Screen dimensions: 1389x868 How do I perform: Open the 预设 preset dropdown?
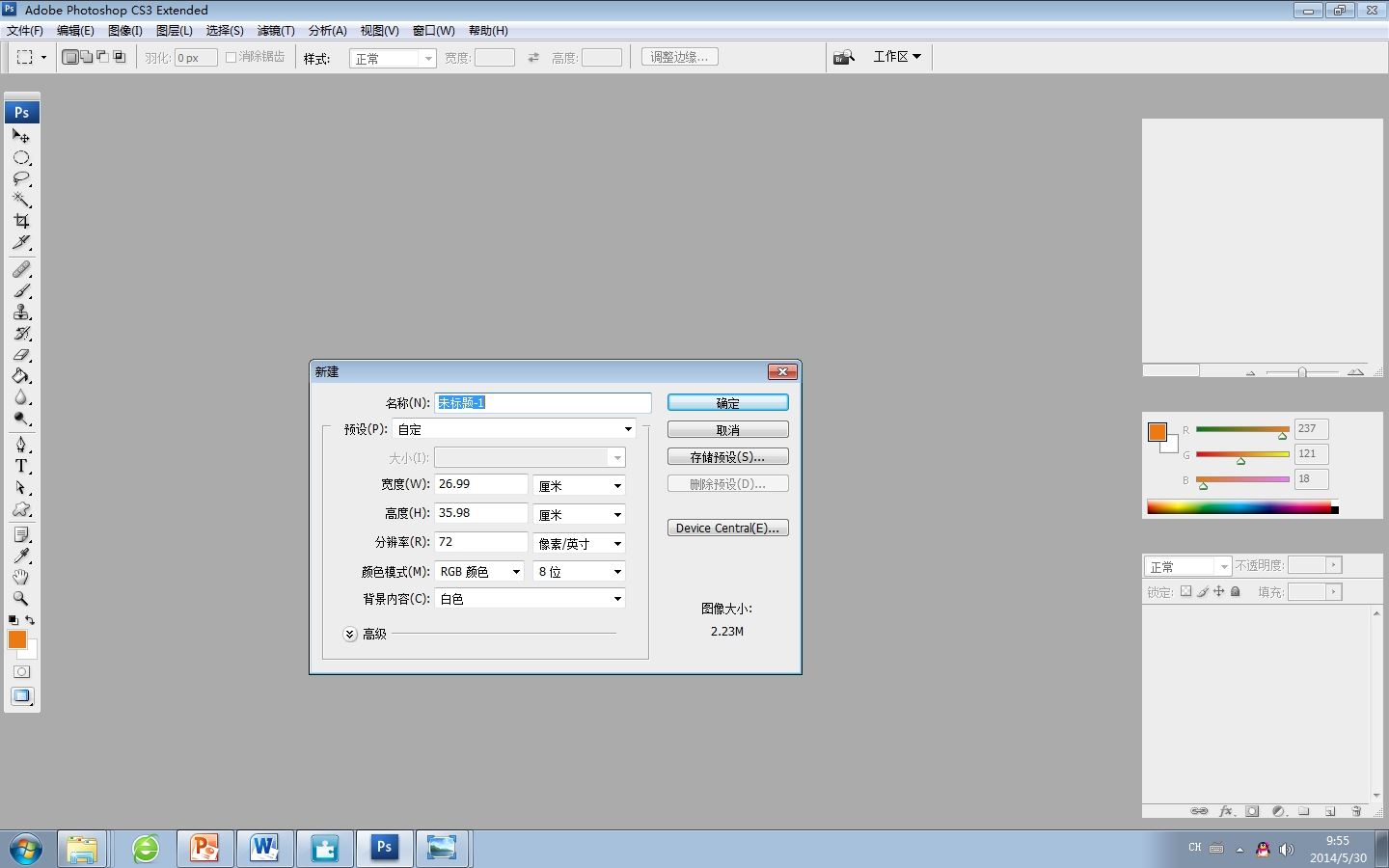(514, 429)
